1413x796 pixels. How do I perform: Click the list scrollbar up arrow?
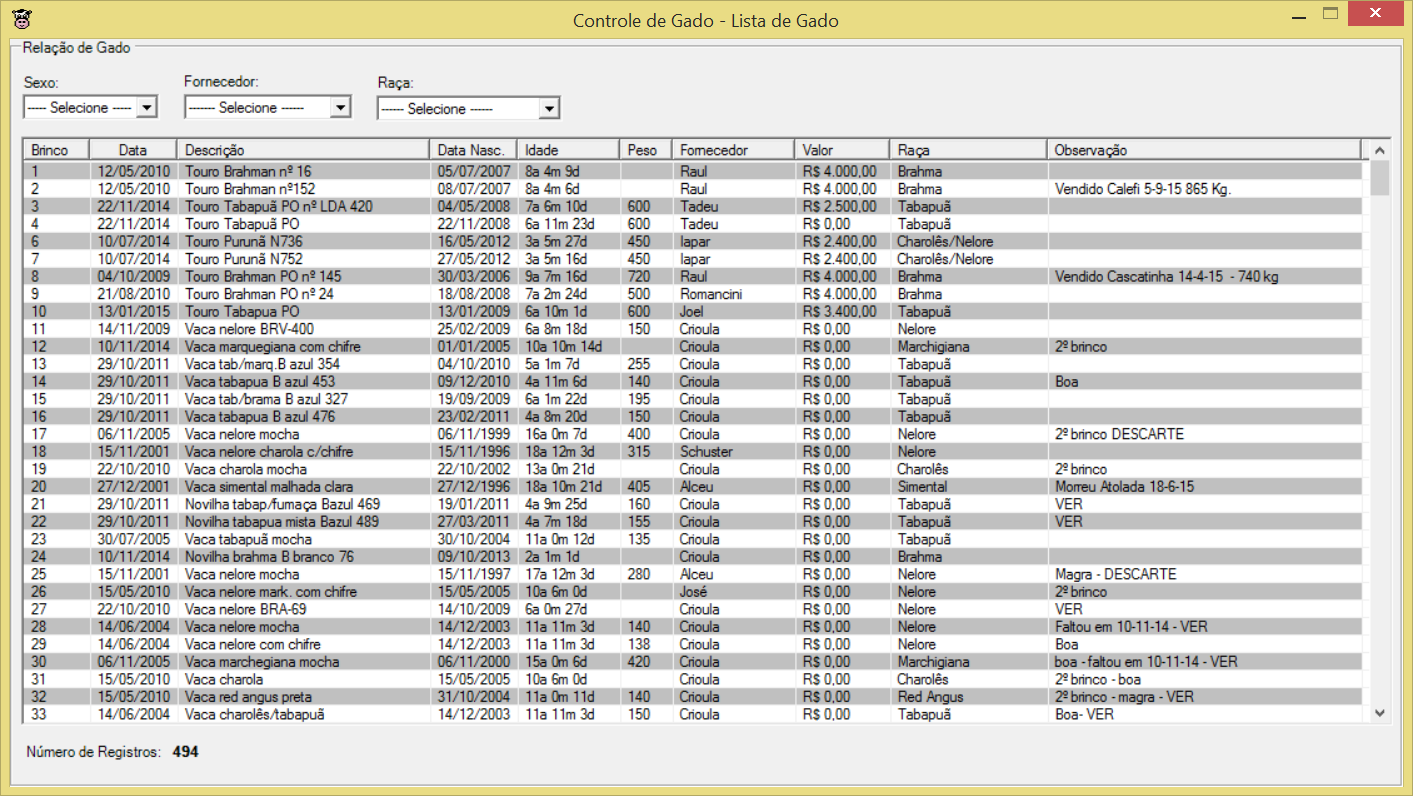1380,150
